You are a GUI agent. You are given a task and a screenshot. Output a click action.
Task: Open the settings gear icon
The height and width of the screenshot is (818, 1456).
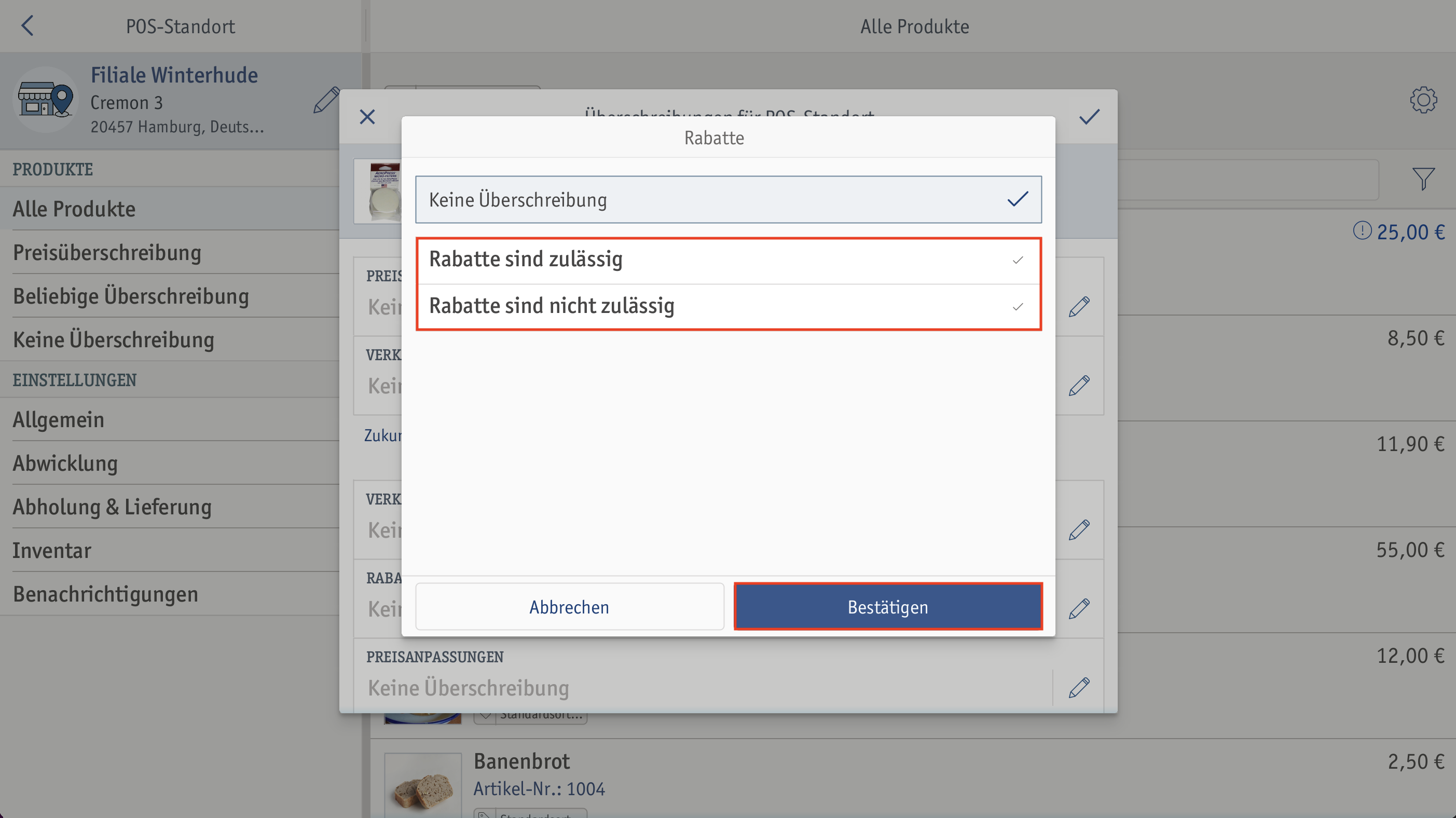1423,100
